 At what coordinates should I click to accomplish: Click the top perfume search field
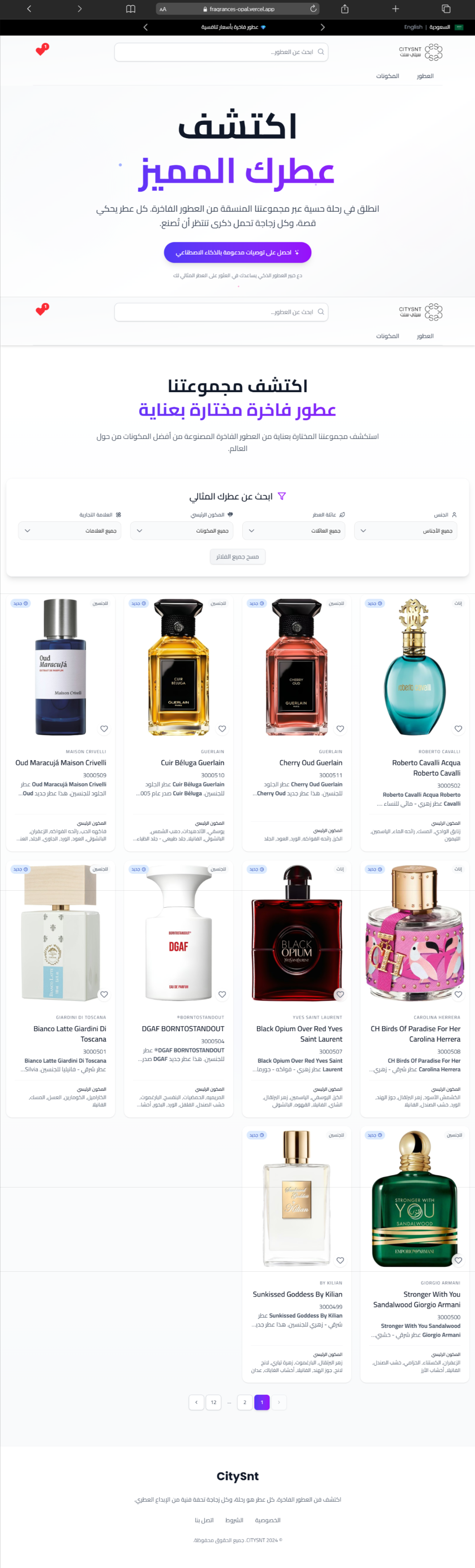coord(221,52)
